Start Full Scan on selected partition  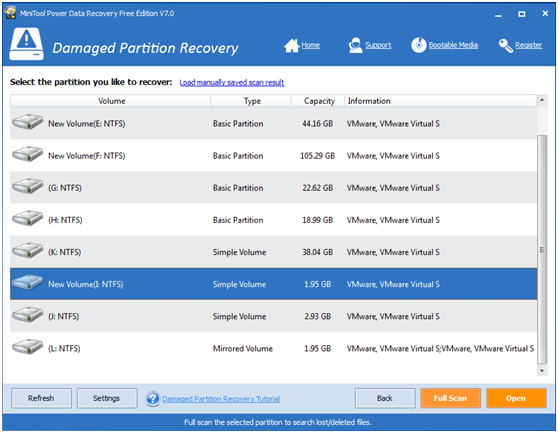pyautogui.click(x=450, y=398)
